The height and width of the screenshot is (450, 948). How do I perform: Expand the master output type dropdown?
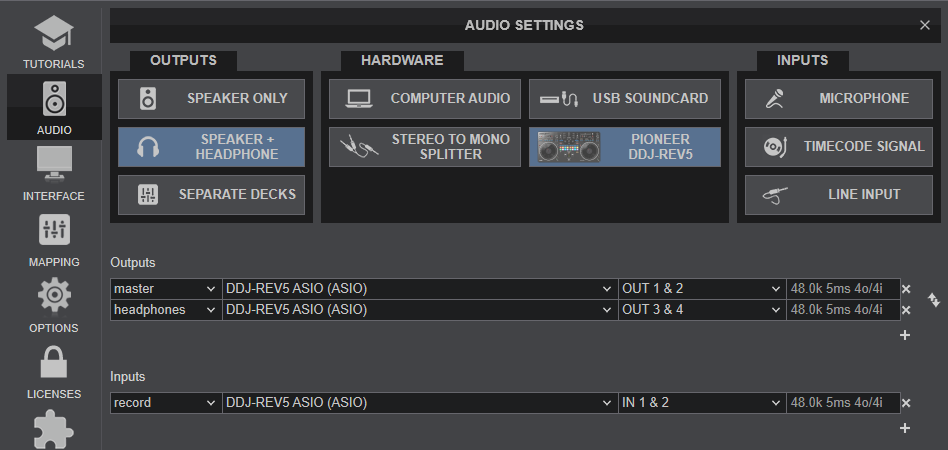164,289
